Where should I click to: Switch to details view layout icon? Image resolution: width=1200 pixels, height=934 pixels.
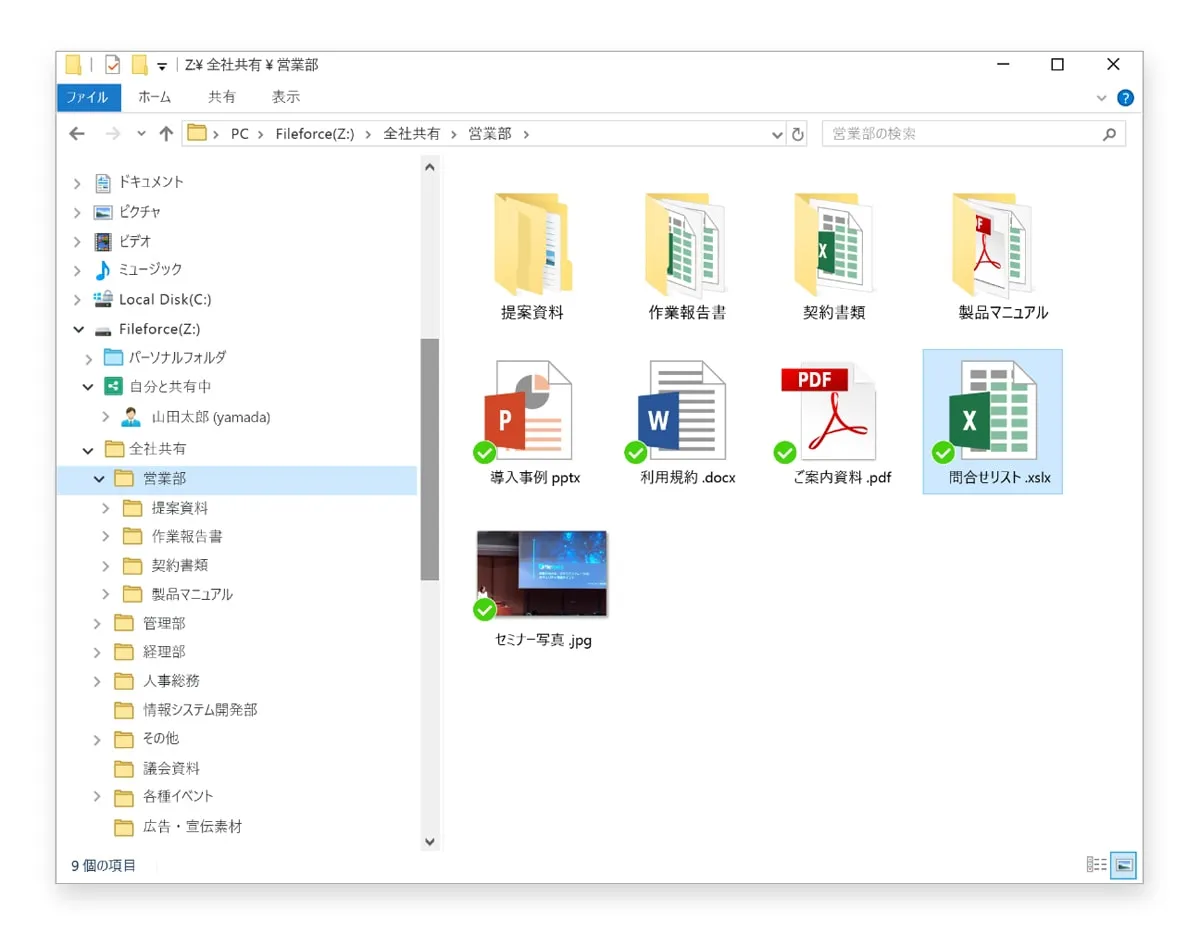pos(1096,865)
